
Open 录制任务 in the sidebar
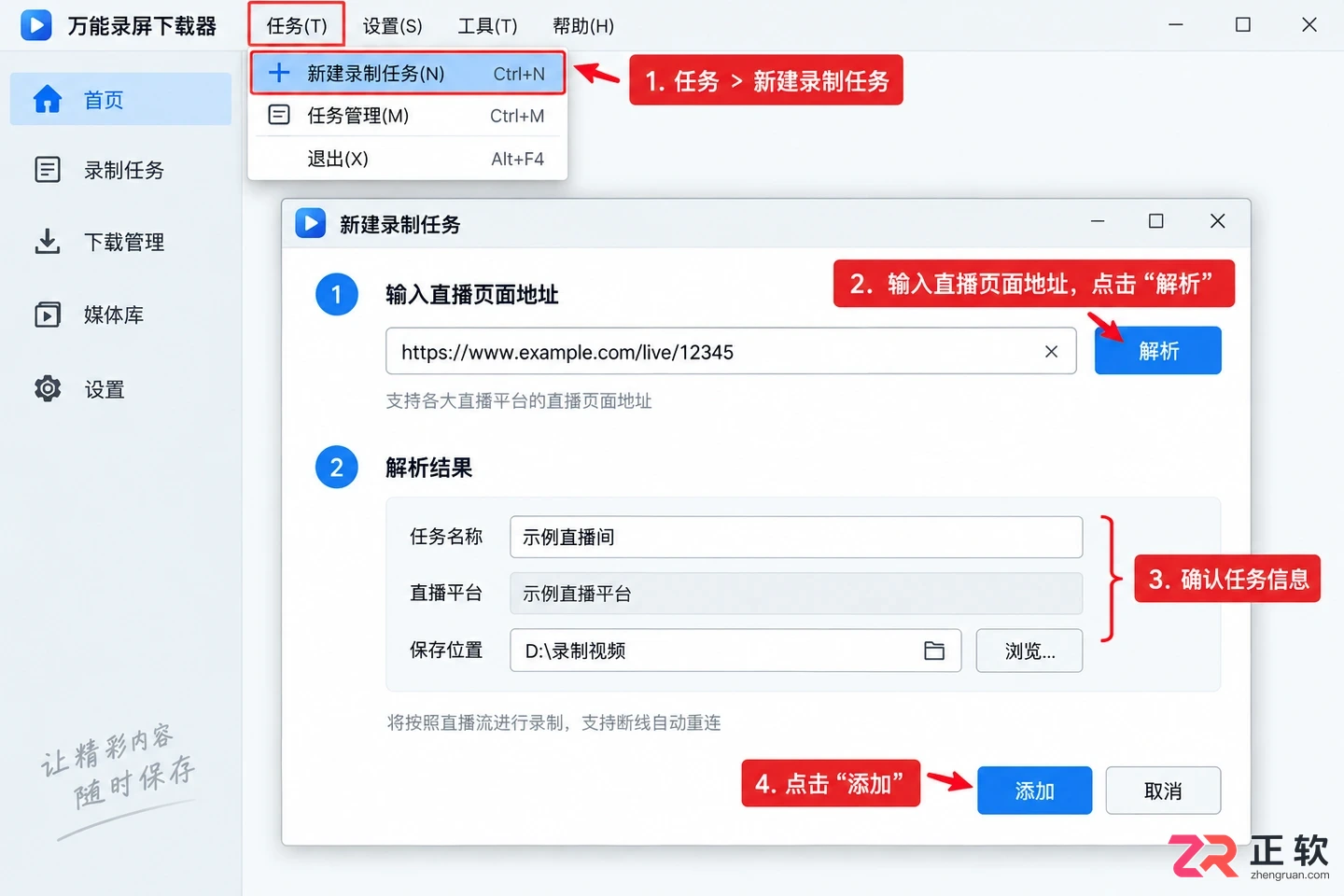click(x=120, y=170)
